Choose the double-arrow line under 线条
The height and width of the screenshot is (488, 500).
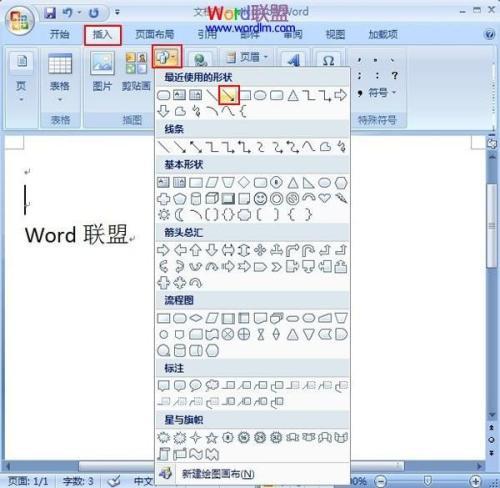pos(196,147)
